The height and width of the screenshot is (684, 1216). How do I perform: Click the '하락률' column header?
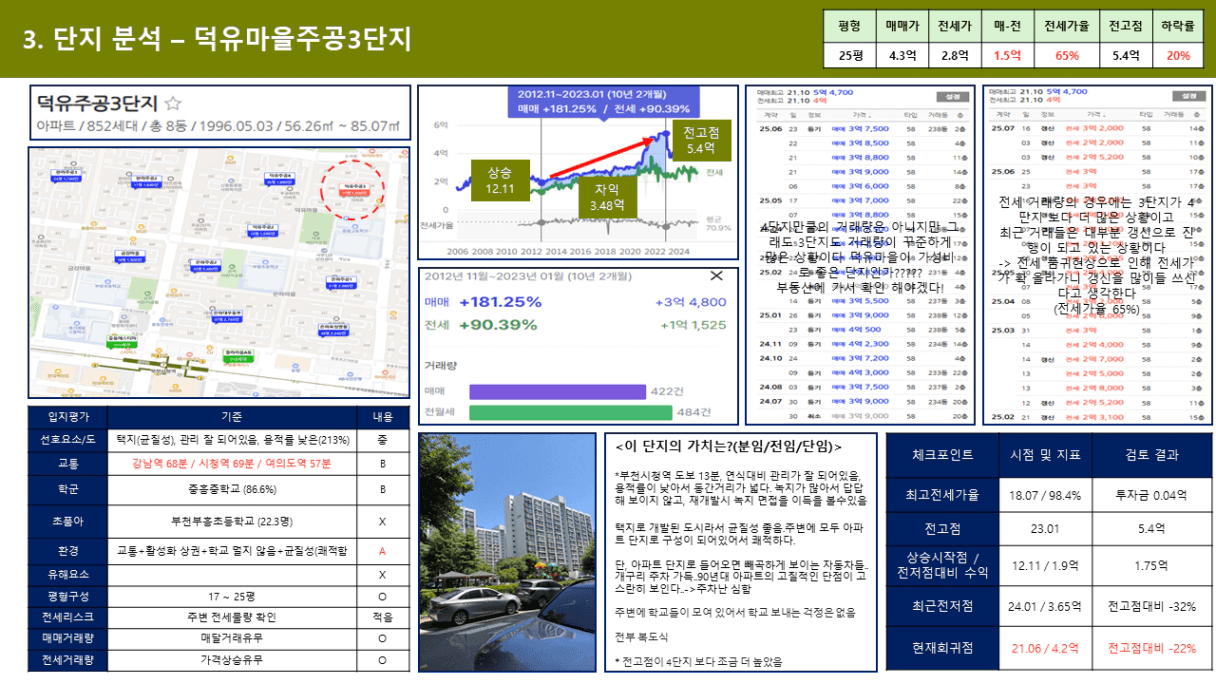(1177, 28)
